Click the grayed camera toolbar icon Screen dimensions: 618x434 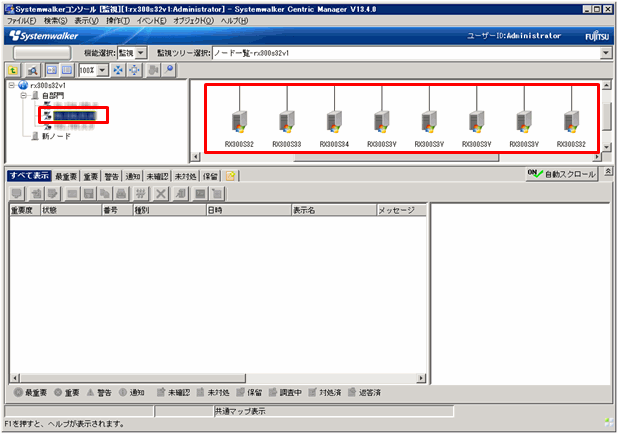tap(153, 71)
